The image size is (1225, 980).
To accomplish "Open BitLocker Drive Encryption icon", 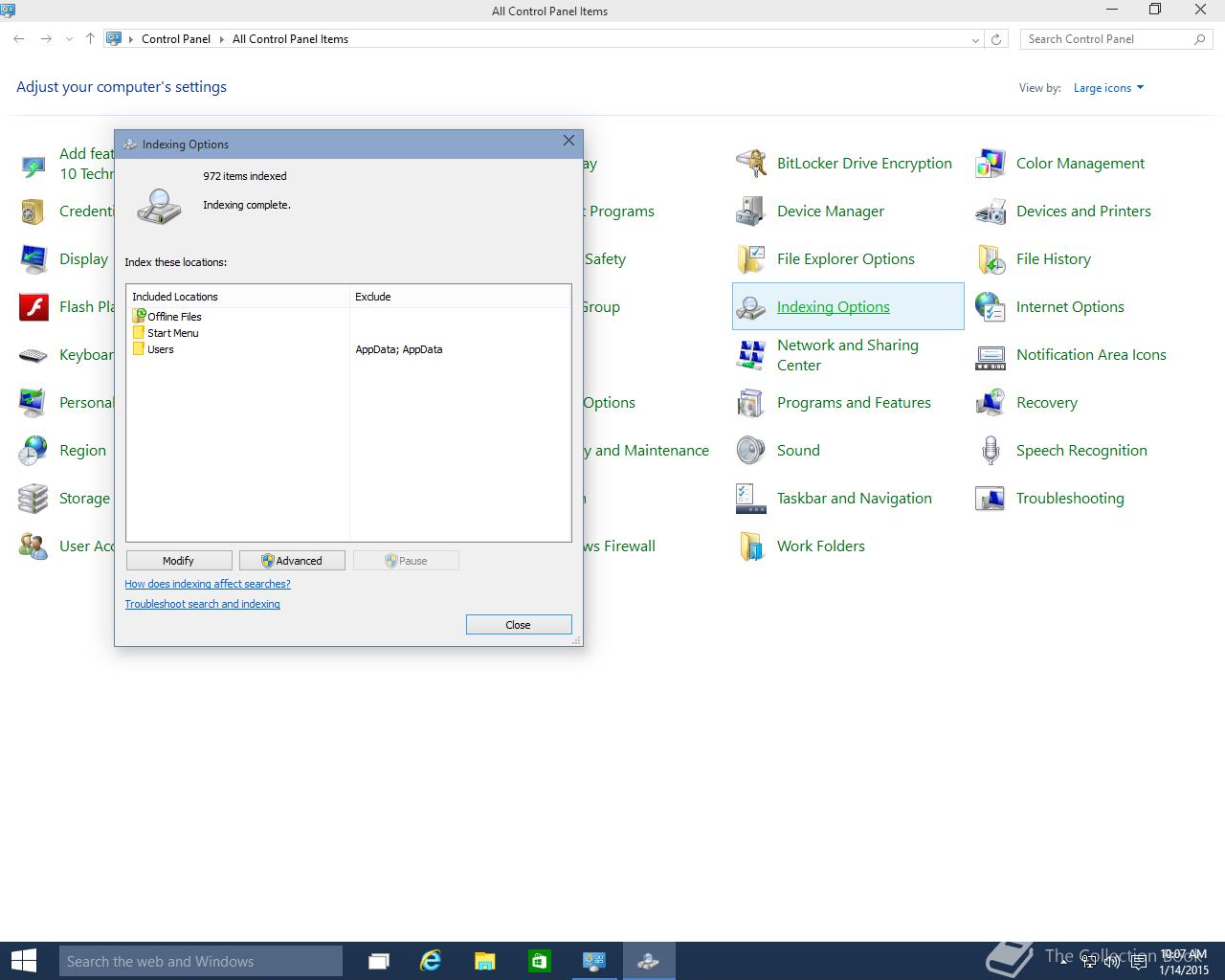I will 751,164.
